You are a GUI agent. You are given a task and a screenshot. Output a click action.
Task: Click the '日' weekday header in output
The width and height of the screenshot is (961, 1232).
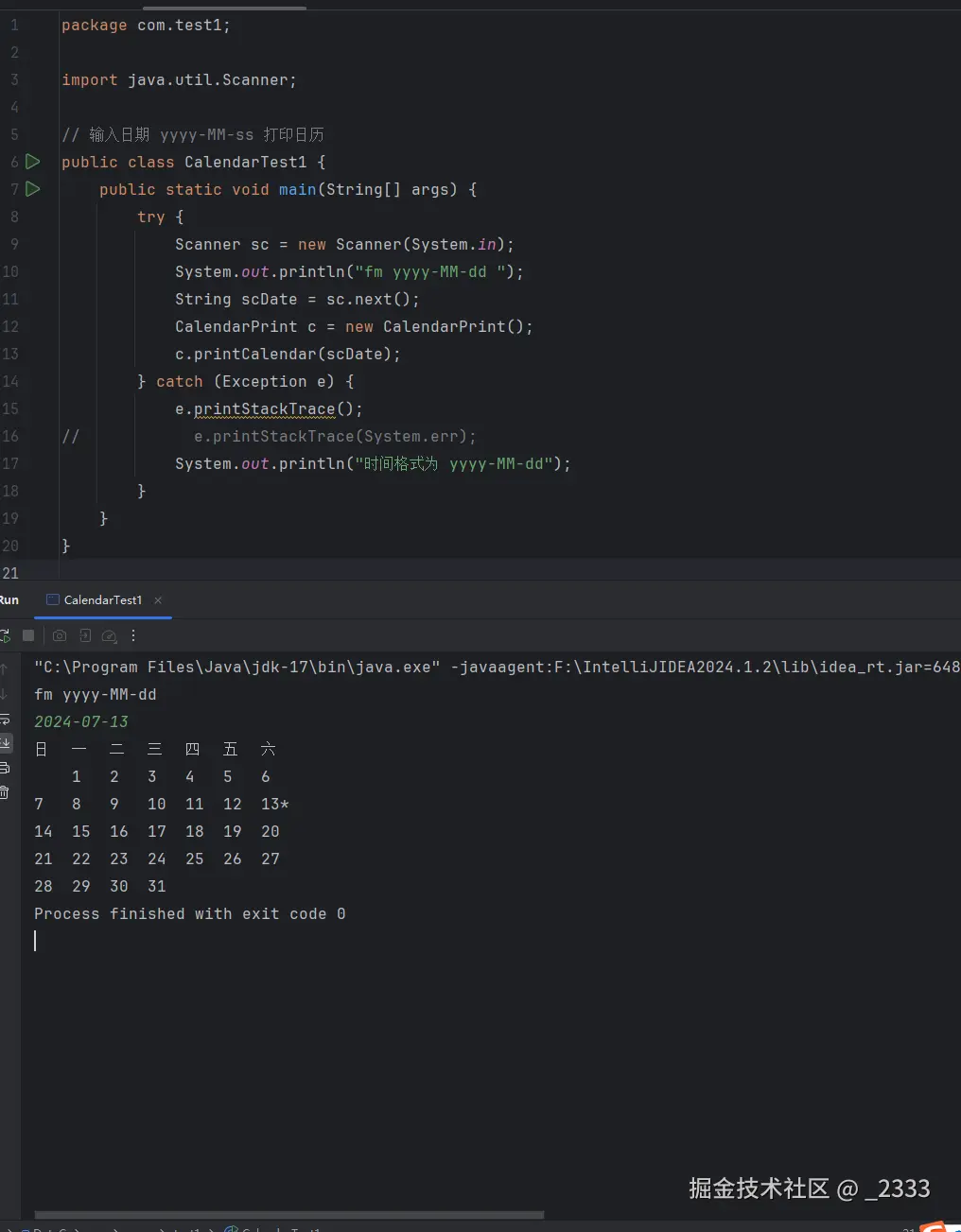coord(41,749)
